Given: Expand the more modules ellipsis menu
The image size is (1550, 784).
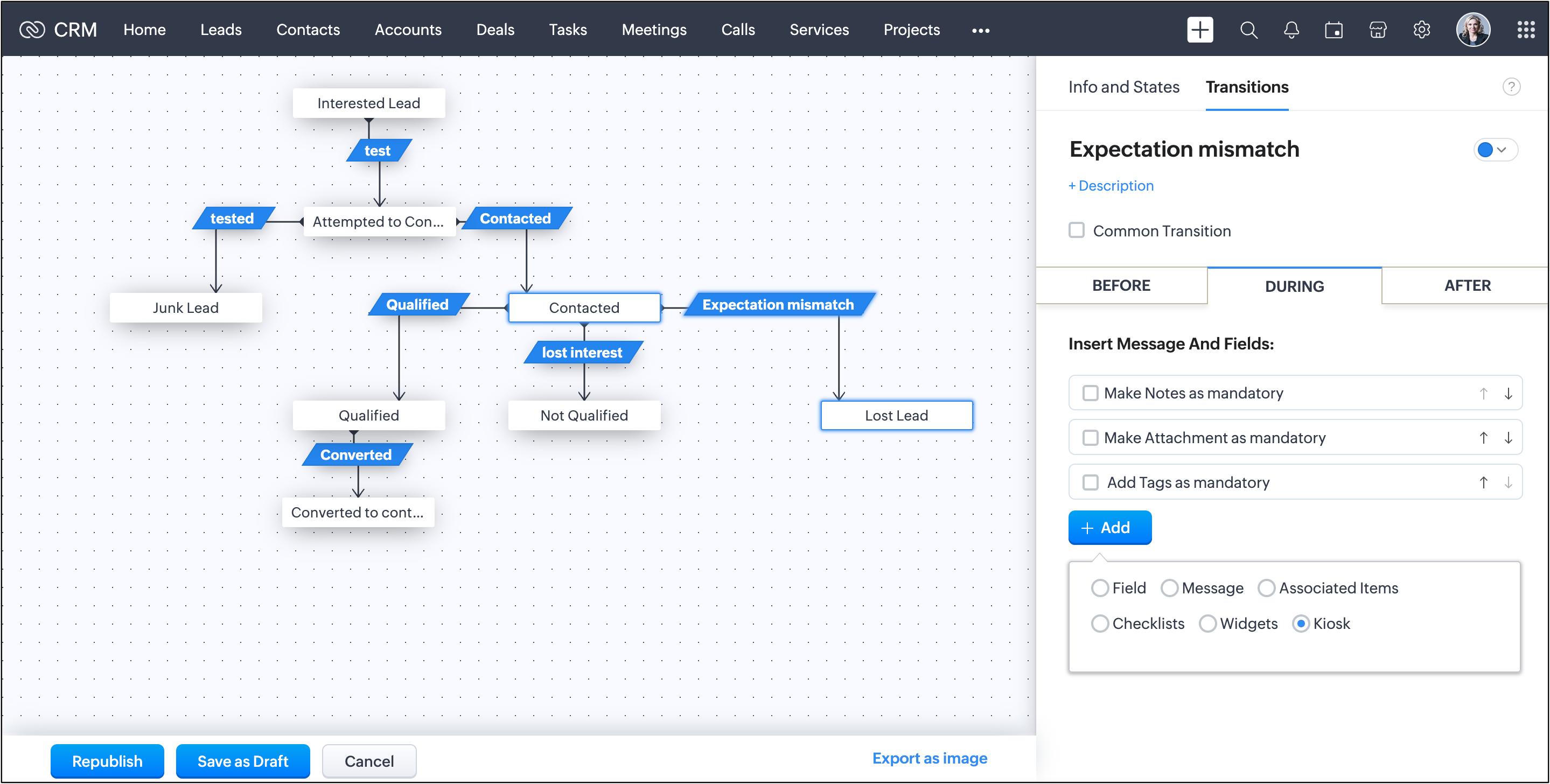Looking at the screenshot, I should 980,31.
